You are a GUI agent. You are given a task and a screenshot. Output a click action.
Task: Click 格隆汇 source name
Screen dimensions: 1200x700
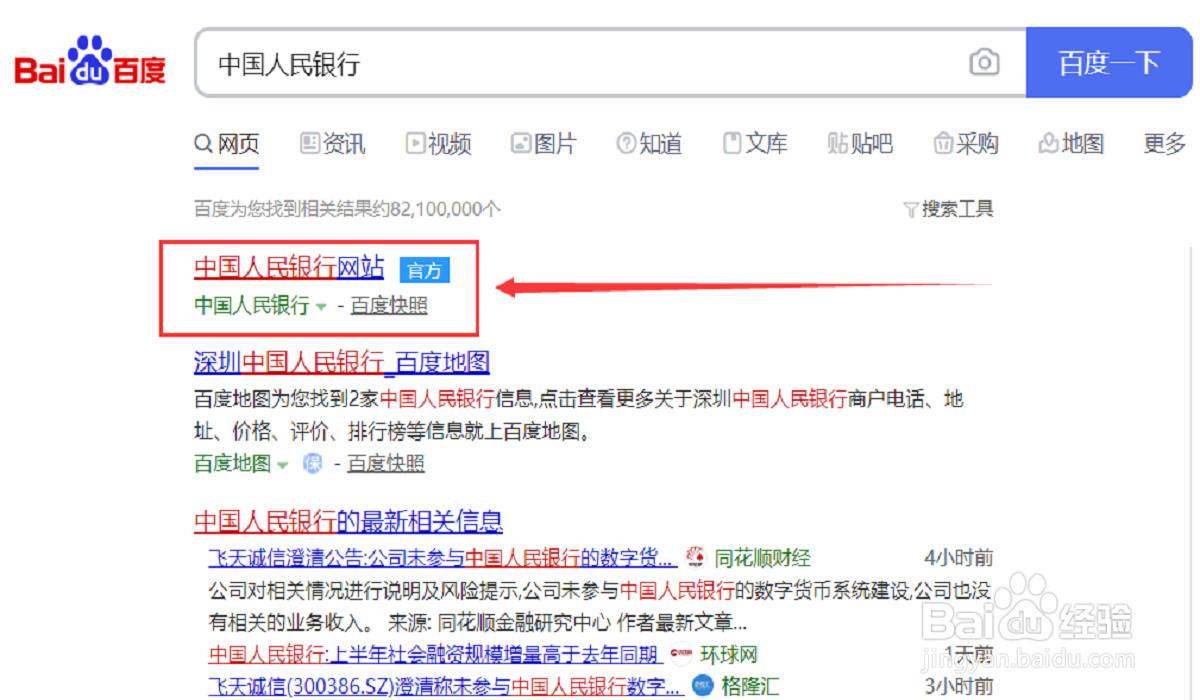point(750,686)
